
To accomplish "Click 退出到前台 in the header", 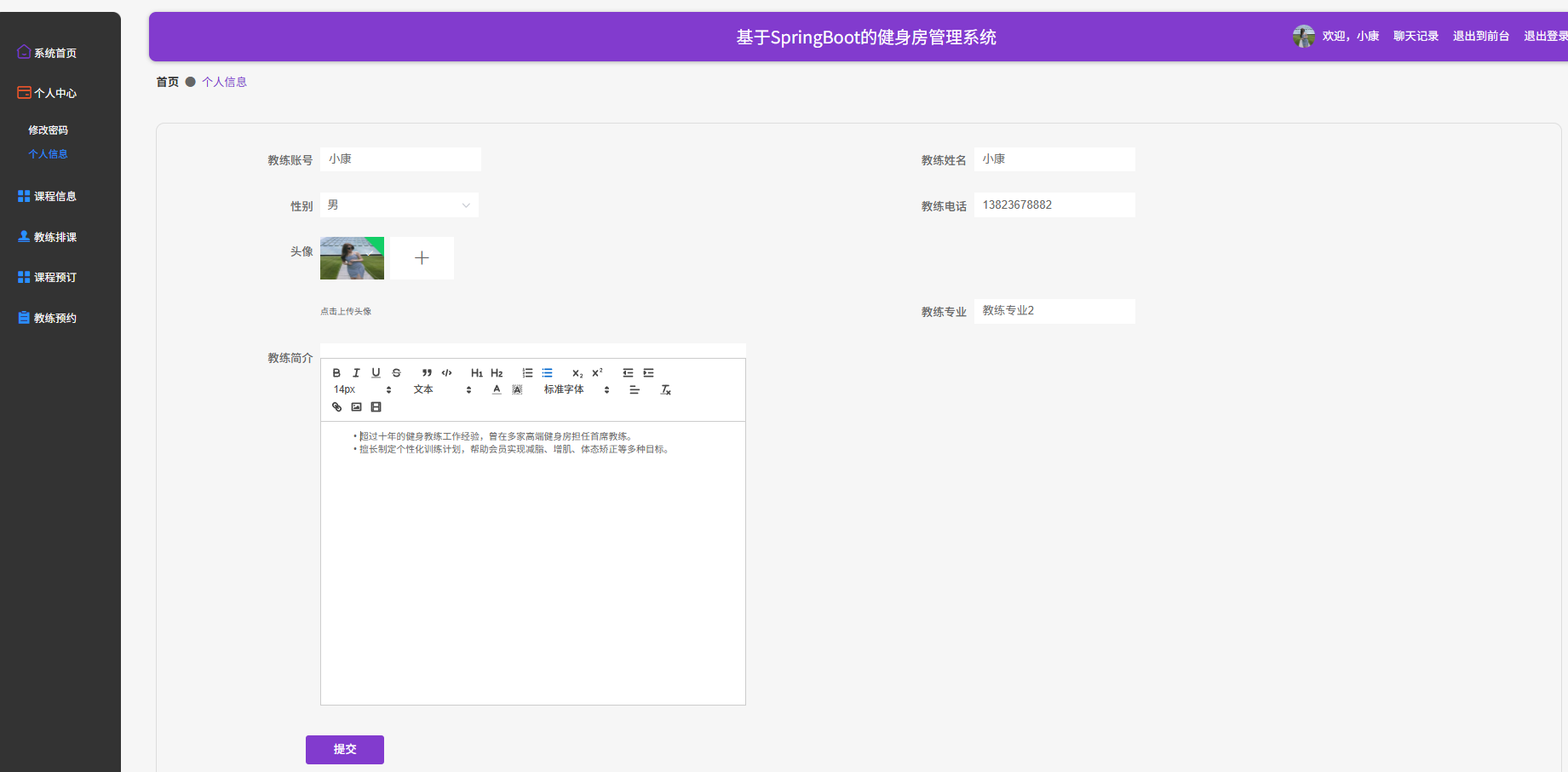I will pyautogui.click(x=1481, y=36).
